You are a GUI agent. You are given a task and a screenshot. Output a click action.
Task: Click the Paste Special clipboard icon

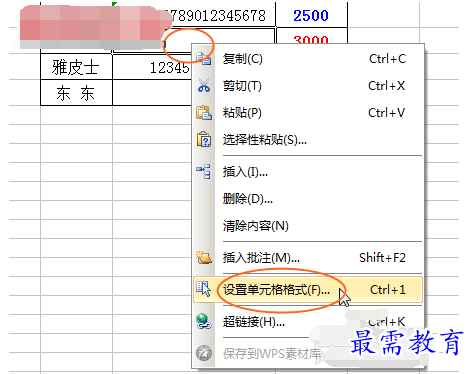pos(204,139)
